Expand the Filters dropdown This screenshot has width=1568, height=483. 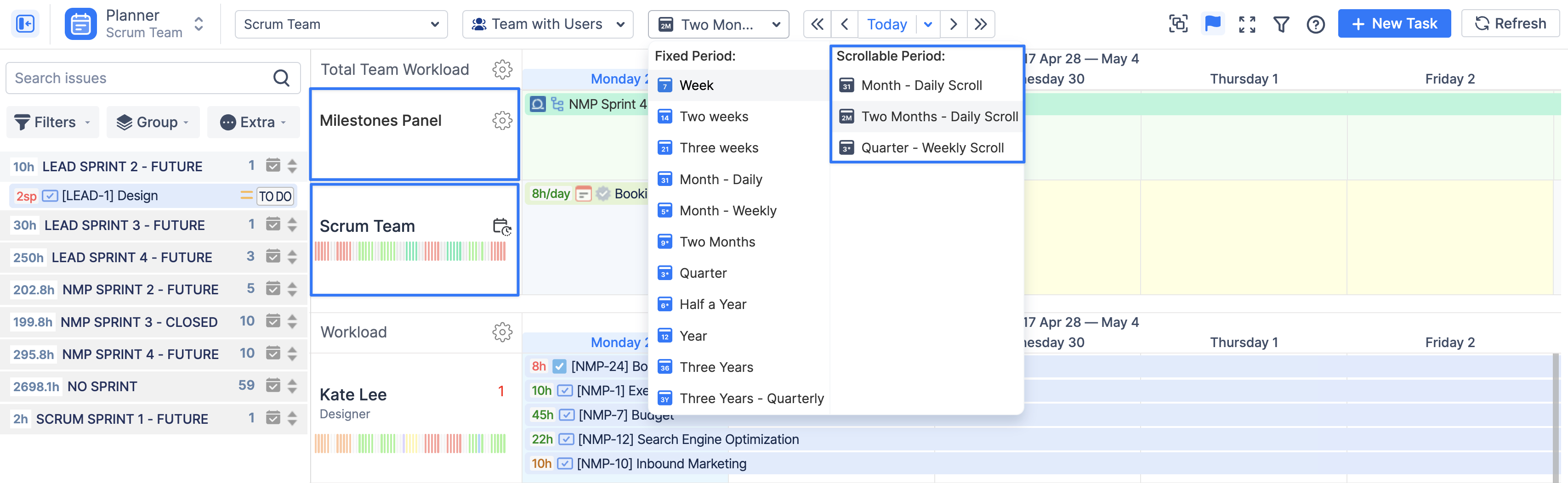point(52,122)
